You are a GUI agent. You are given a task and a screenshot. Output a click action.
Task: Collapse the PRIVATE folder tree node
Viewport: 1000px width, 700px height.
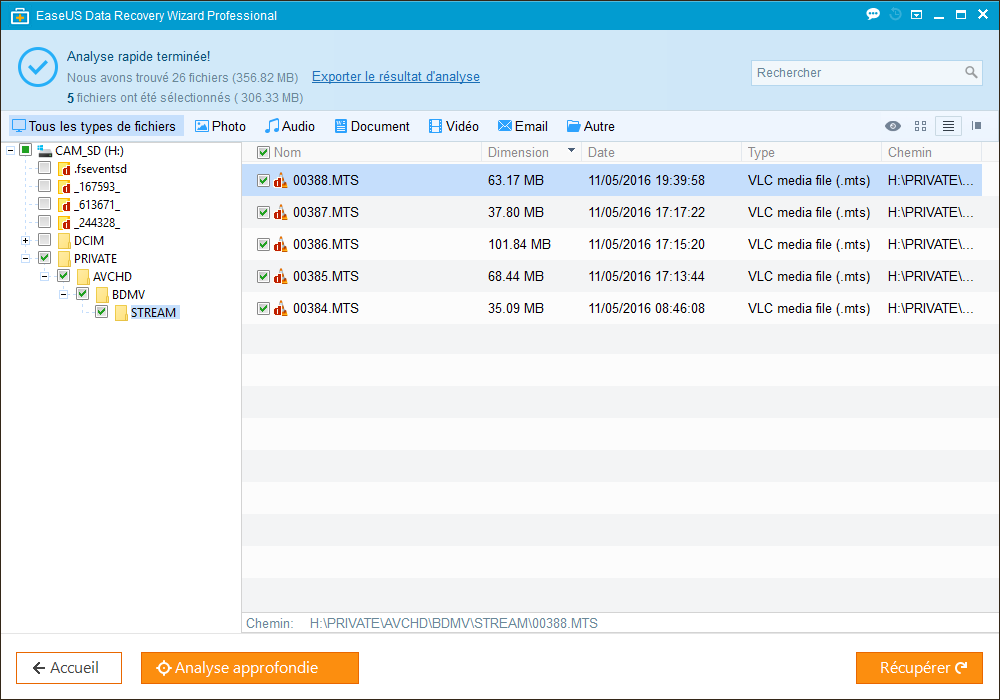[25, 259]
